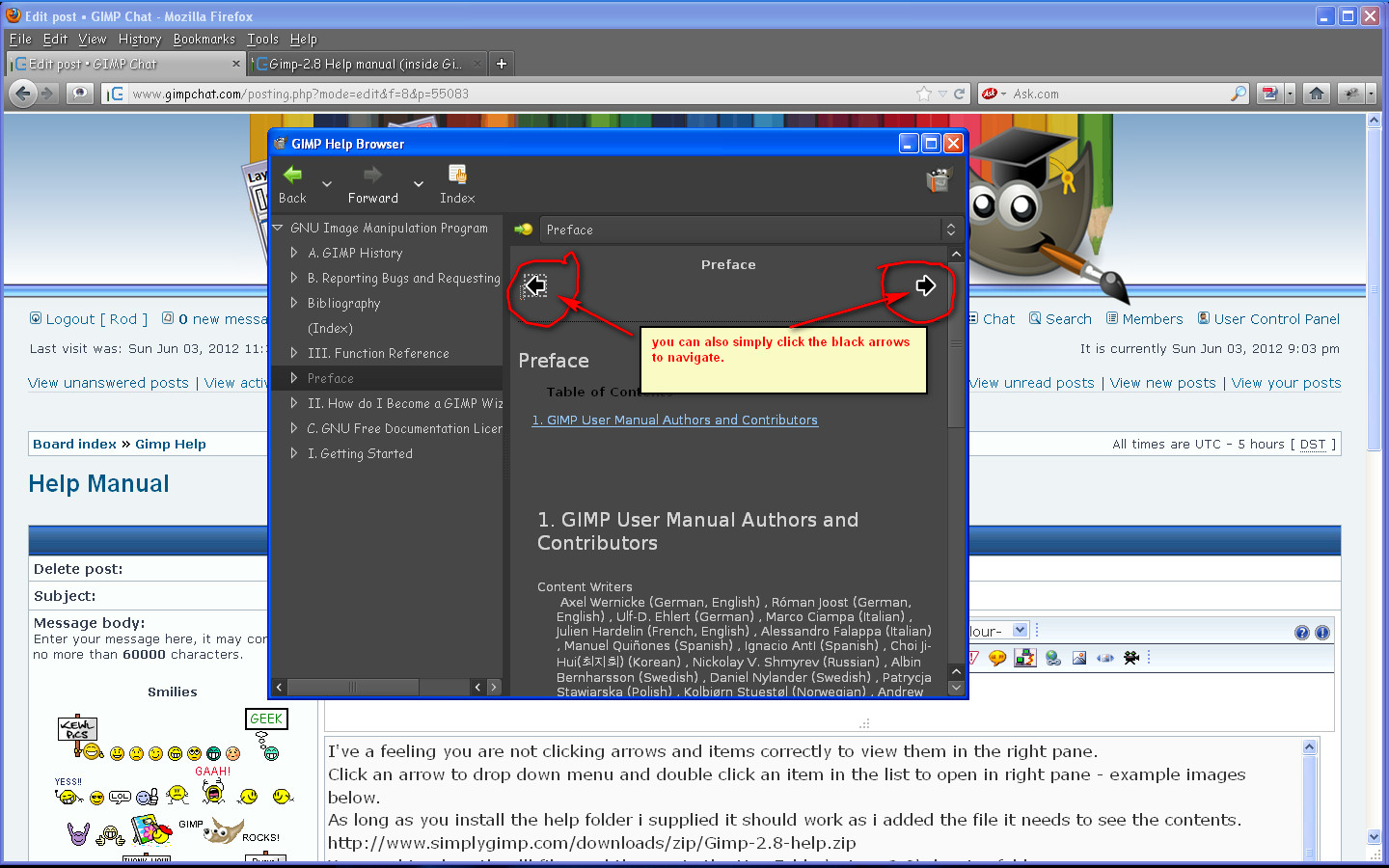Click the black left arrow to previous help page
1389x868 pixels.
pyautogui.click(x=535, y=285)
